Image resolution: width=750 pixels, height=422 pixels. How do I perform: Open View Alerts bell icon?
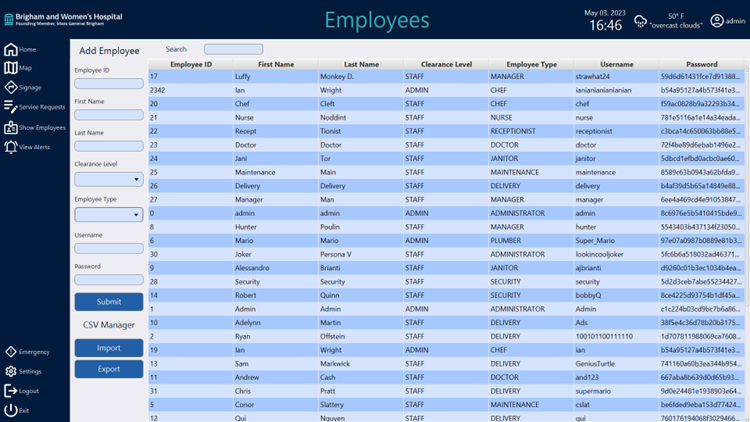tap(10, 147)
